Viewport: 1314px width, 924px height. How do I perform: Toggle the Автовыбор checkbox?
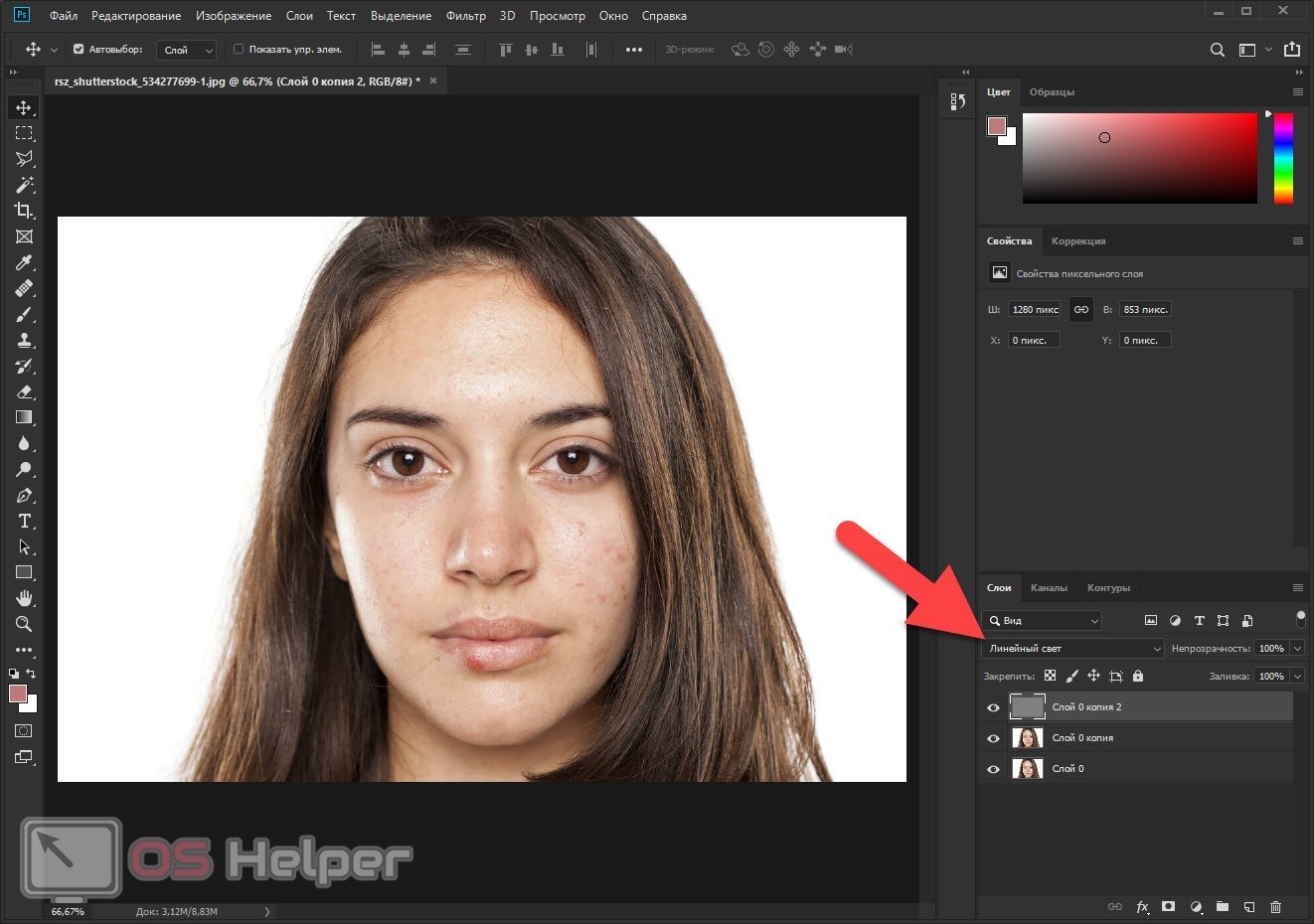[79, 49]
